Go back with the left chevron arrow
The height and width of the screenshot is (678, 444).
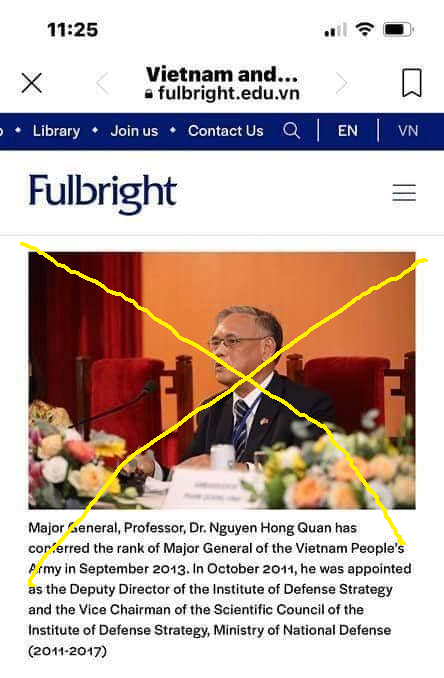[x=103, y=83]
